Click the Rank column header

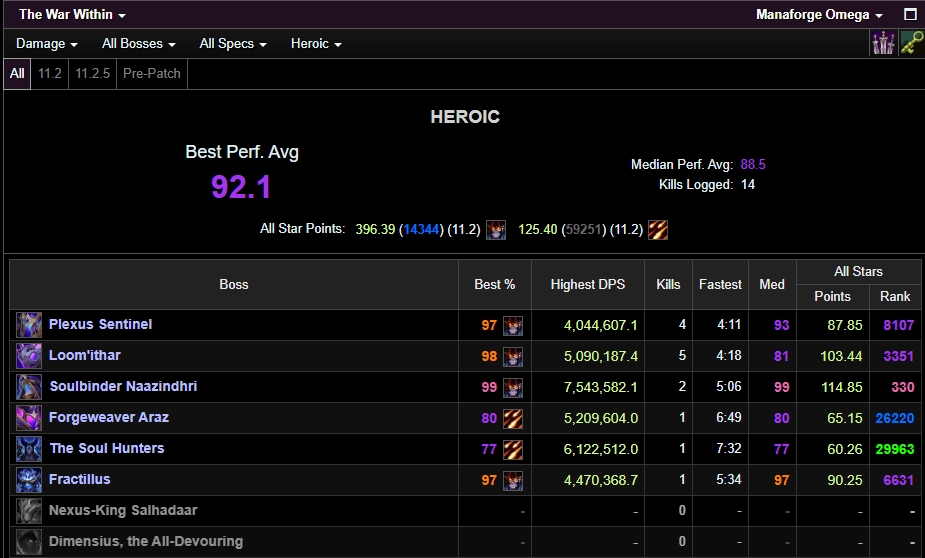point(895,297)
